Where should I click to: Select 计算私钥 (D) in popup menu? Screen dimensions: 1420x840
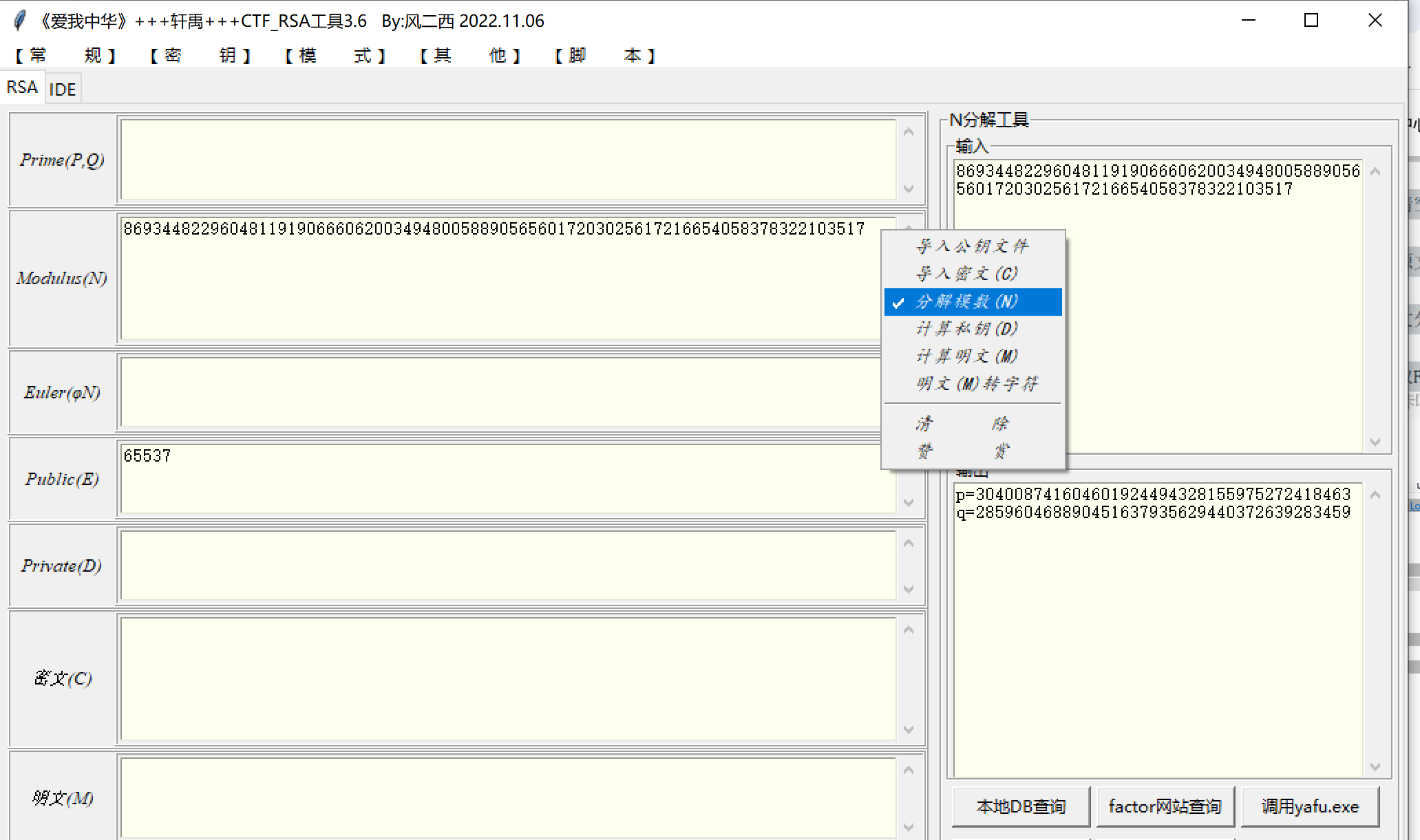966,329
